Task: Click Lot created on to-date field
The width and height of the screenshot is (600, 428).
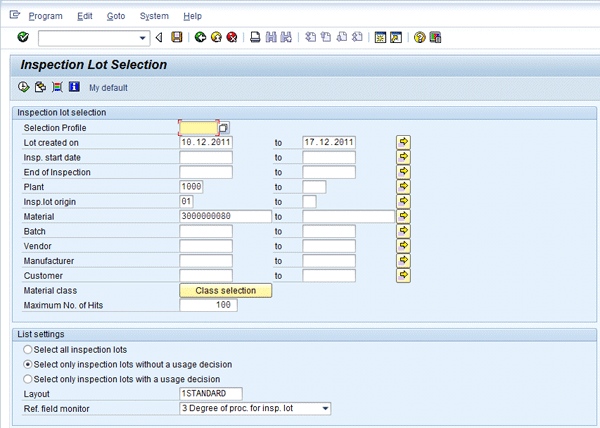Action: [x=329, y=142]
